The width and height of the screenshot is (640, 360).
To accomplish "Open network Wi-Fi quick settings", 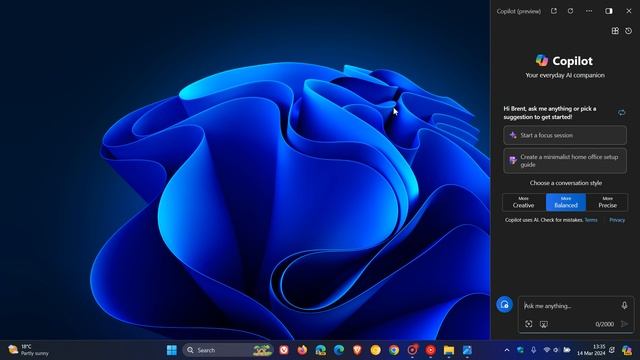I will tap(547, 350).
